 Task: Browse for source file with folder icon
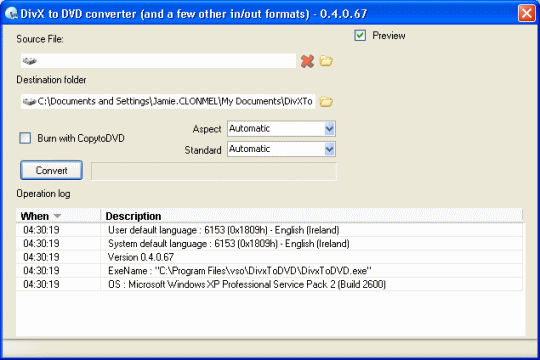click(326, 61)
